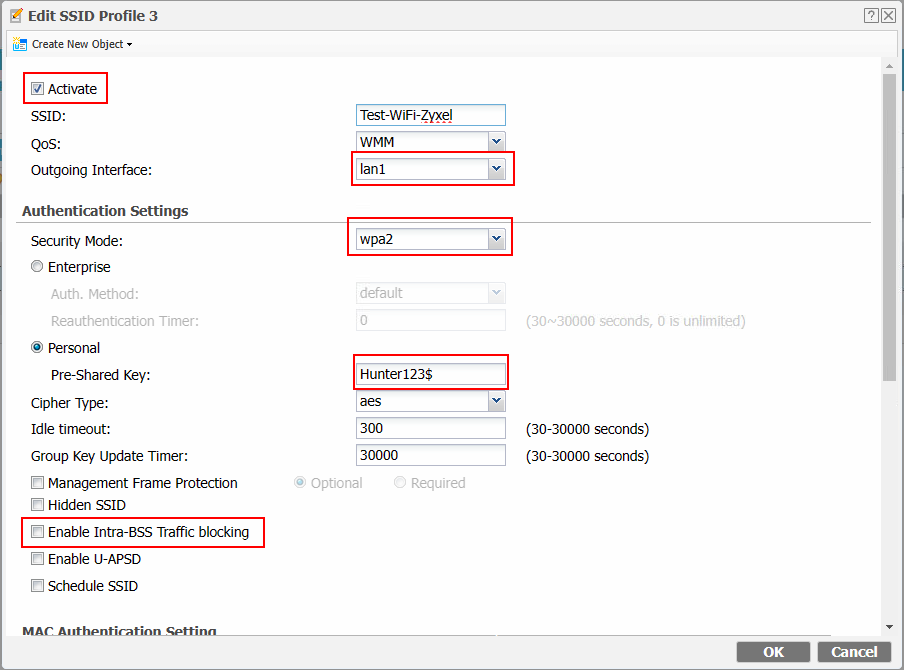
Task: Check Management Frame Protection
Action: point(37,482)
